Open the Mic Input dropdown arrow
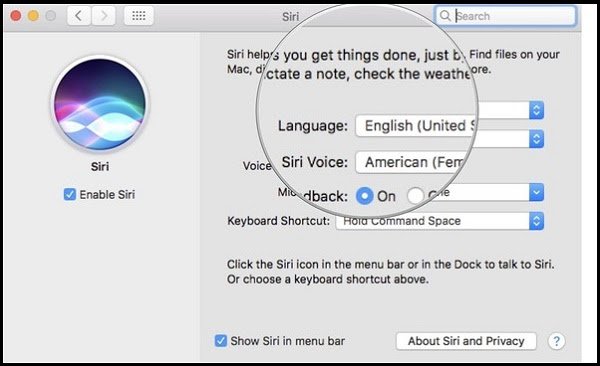Screen dimensions: 600x366 (536, 192)
